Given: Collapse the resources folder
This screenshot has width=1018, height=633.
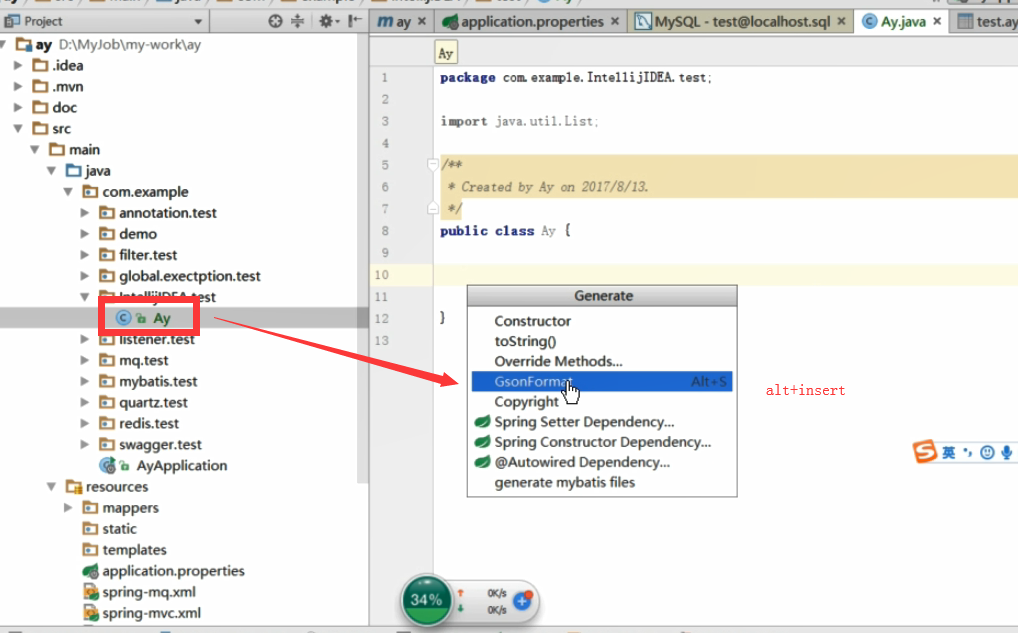Looking at the screenshot, I should [51, 487].
